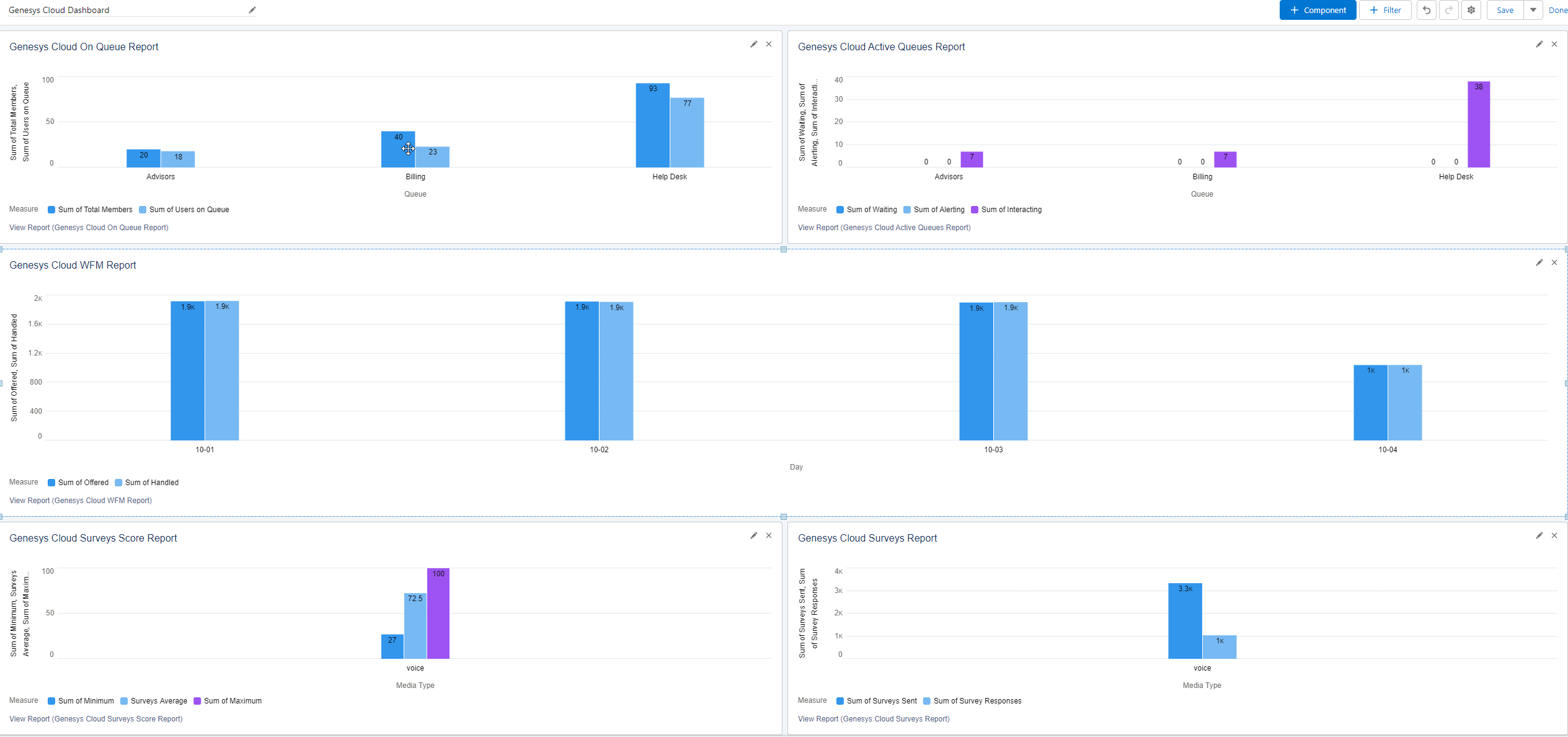Image resolution: width=1568 pixels, height=737 pixels.
Task: Click the redo arrow icon
Action: click(1448, 10)
